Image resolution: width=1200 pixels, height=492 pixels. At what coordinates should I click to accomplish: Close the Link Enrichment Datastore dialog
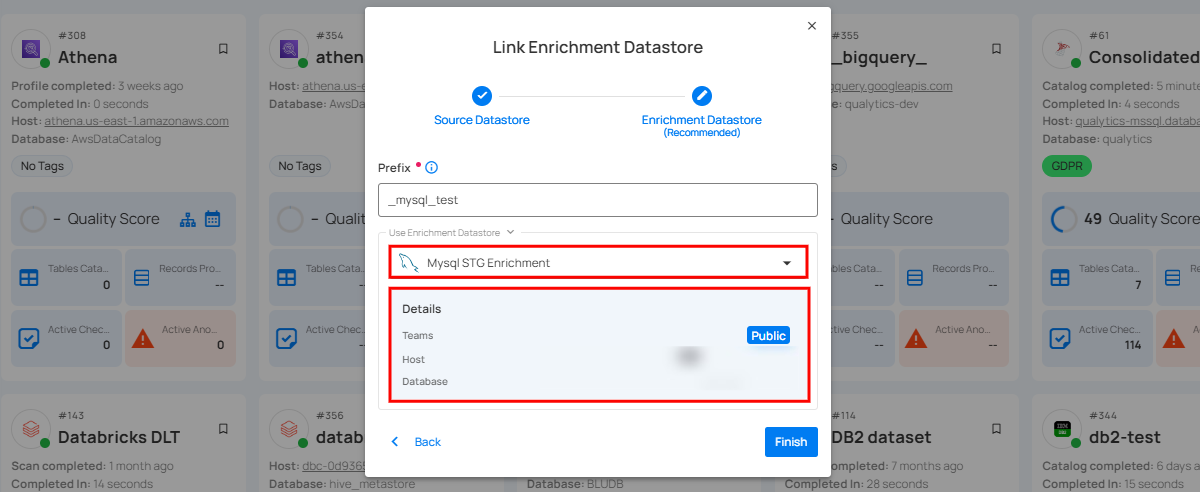pos(812,26)
